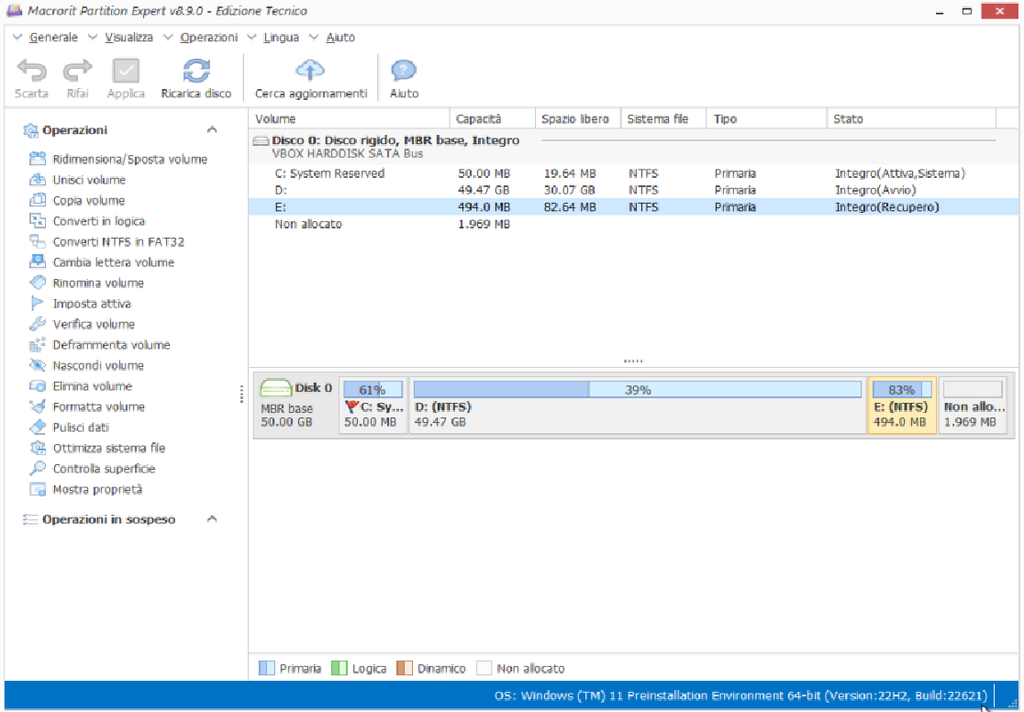The image size is (1024, 712).
Task: Click the Disk 0 drive icon in disk map
Action: [x=276, y=389]
